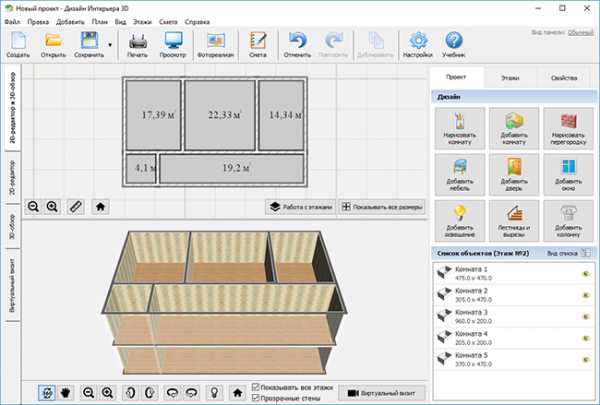Image resolution: width=600 pixels, height=405 pixels.
Task: Click the Печать printer icon
Action: pos(137,45)
